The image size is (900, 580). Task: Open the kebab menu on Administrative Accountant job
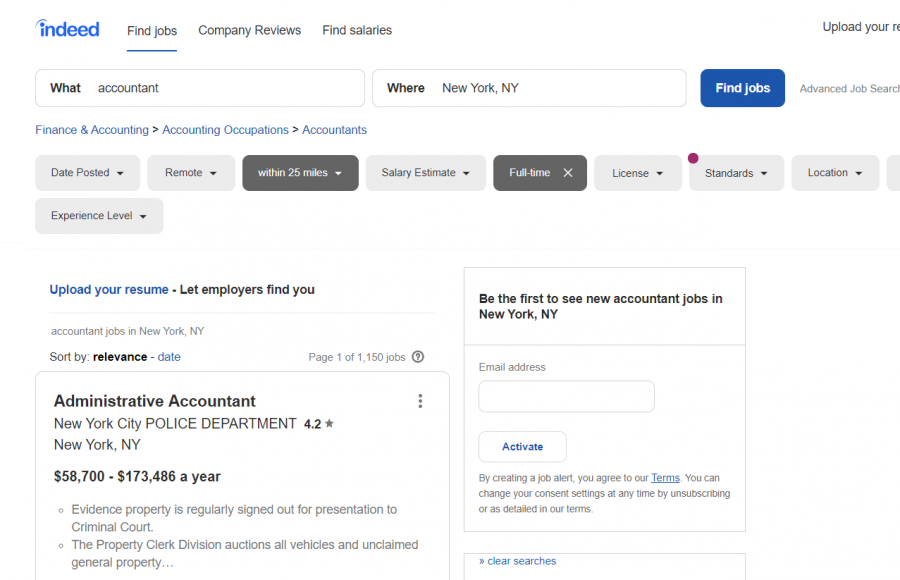tap(420, 400)
